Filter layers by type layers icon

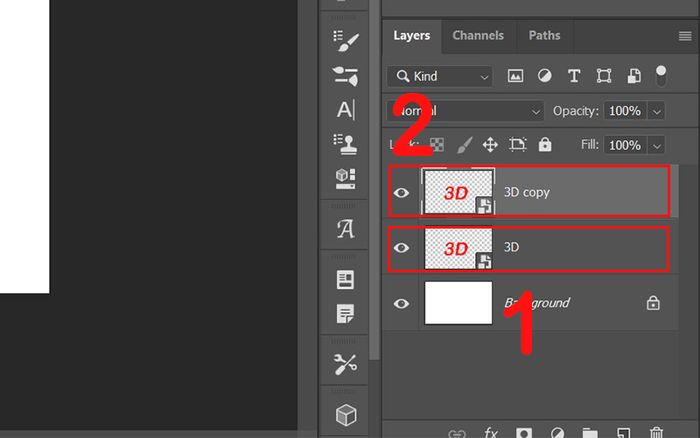574,76
